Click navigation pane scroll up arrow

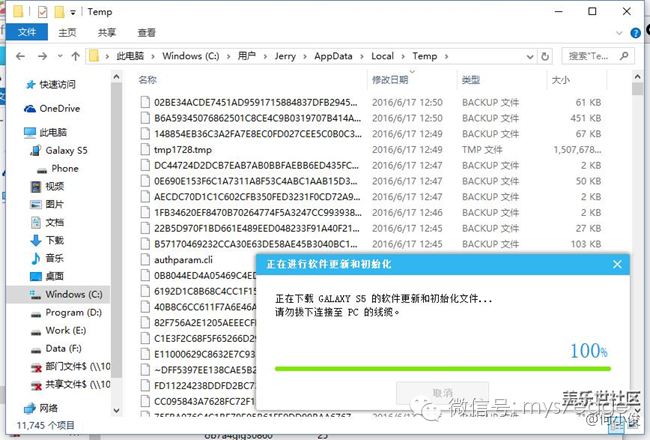pos(116,77)
